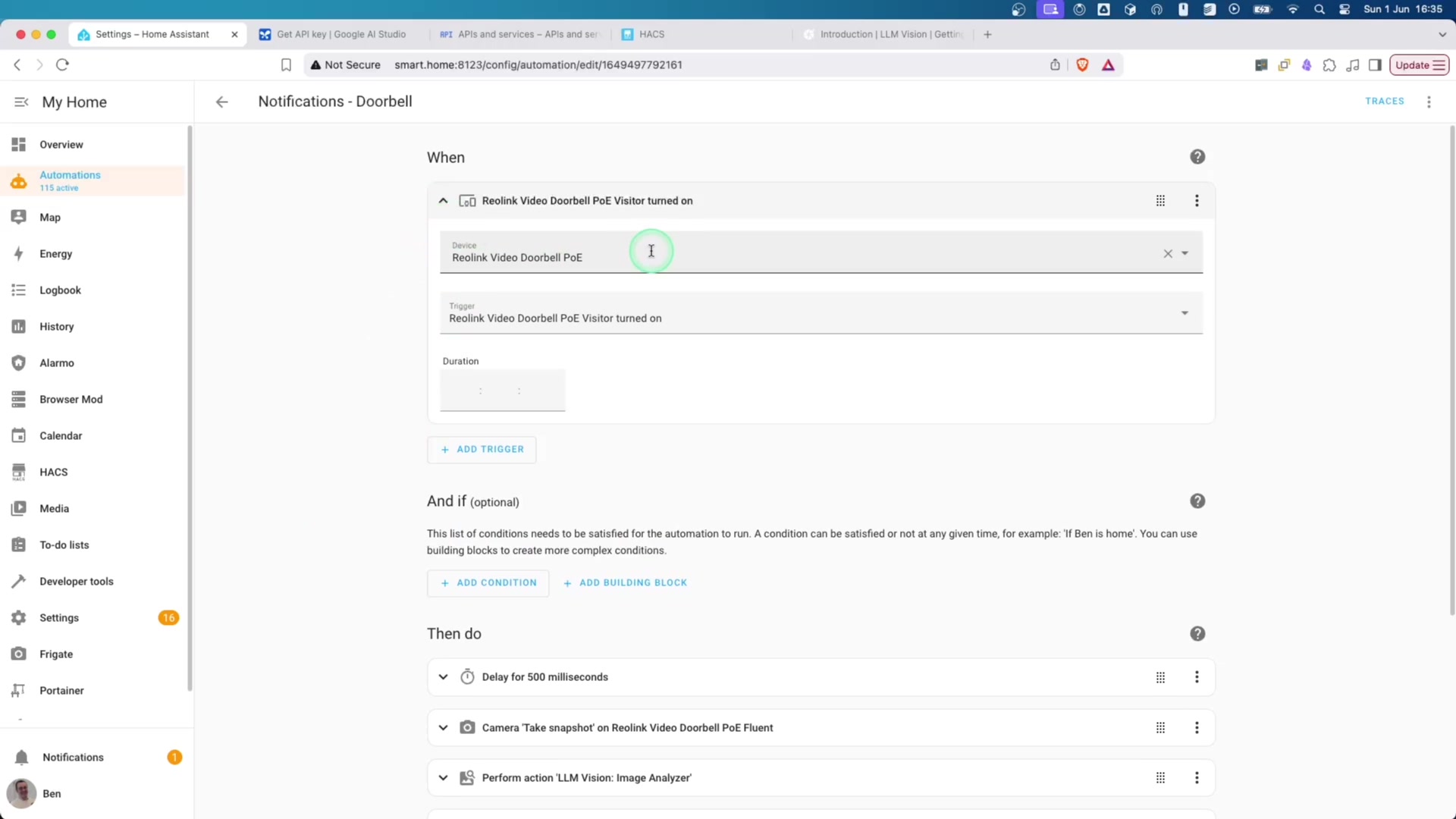This screenshot has height=819, width=1456.
Task: Open the Frigate sidebar item
Action: (56, 654)
